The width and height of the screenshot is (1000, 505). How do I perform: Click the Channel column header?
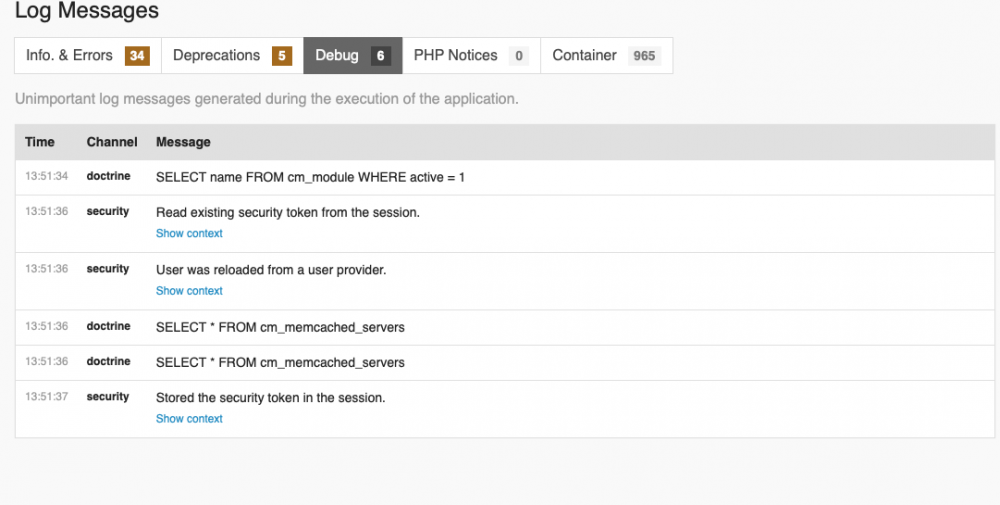click(x=112, y=142)
